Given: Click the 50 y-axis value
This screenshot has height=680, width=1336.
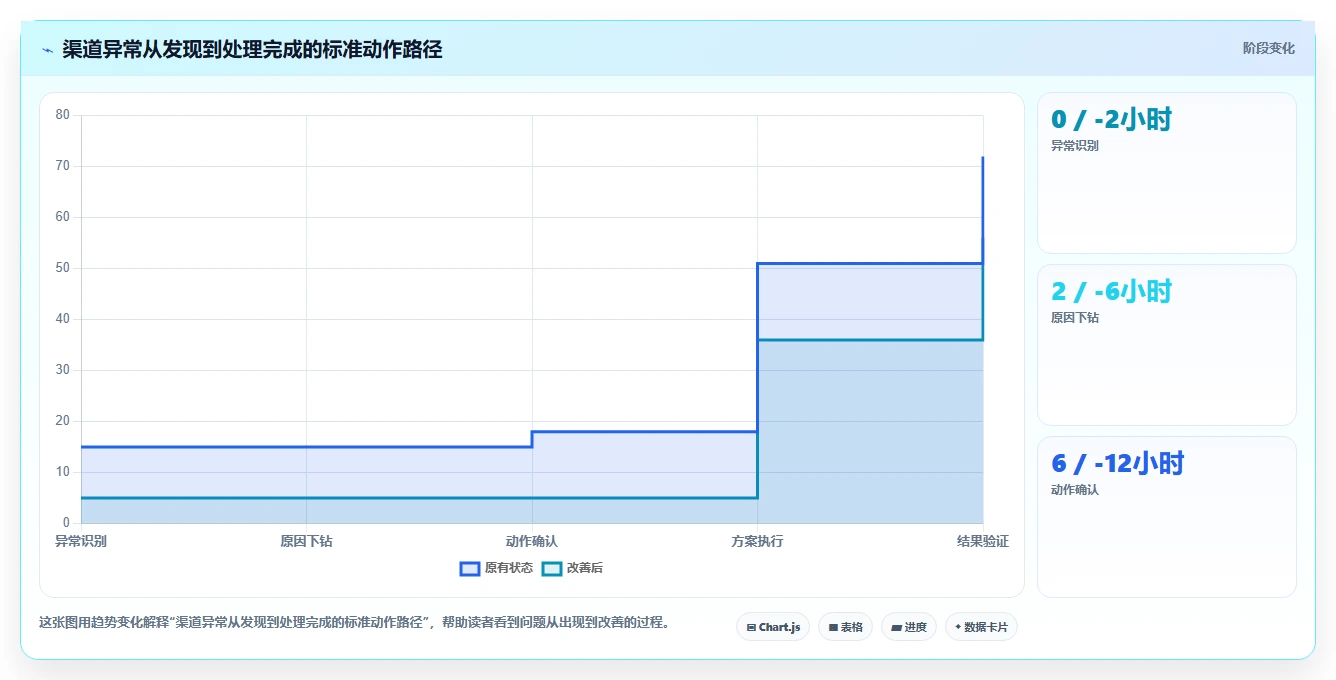Looking at the screenshot, I should point(63,268).
